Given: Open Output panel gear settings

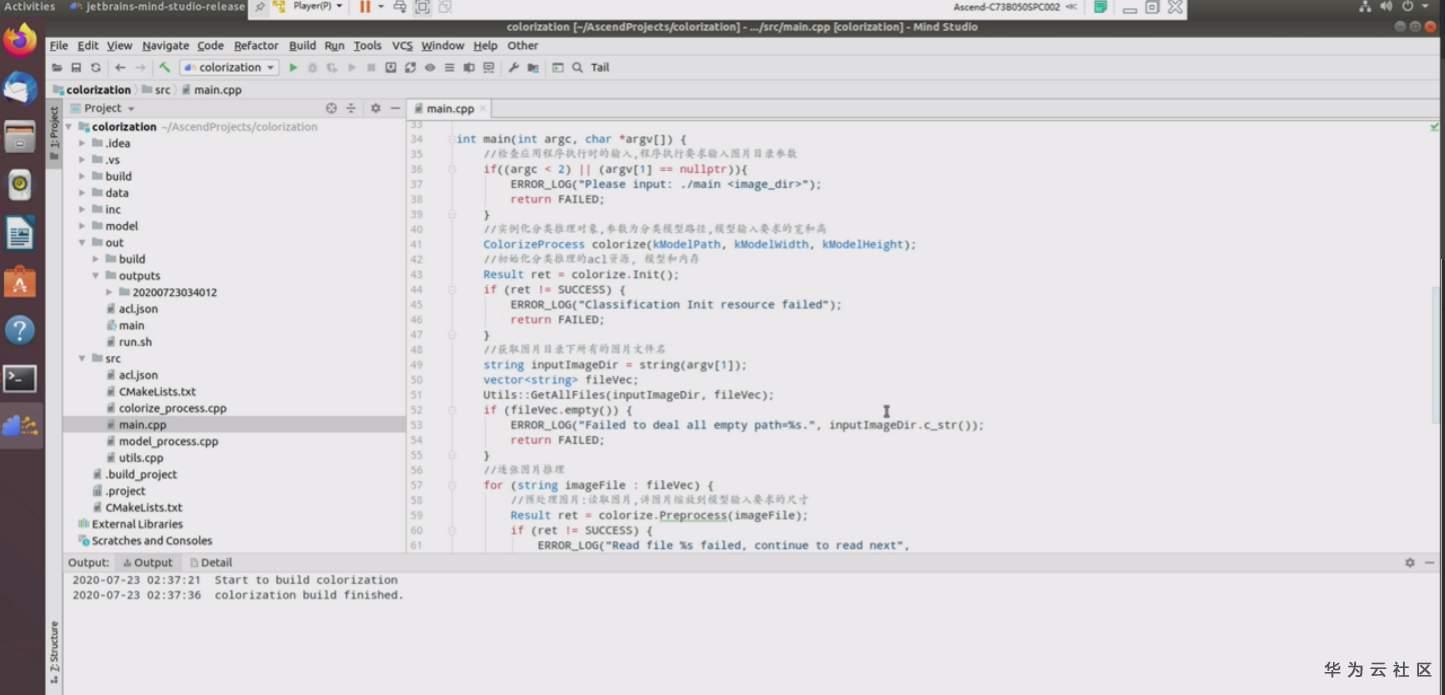Looking at the screenshot, I should (x=1410, y=563).
